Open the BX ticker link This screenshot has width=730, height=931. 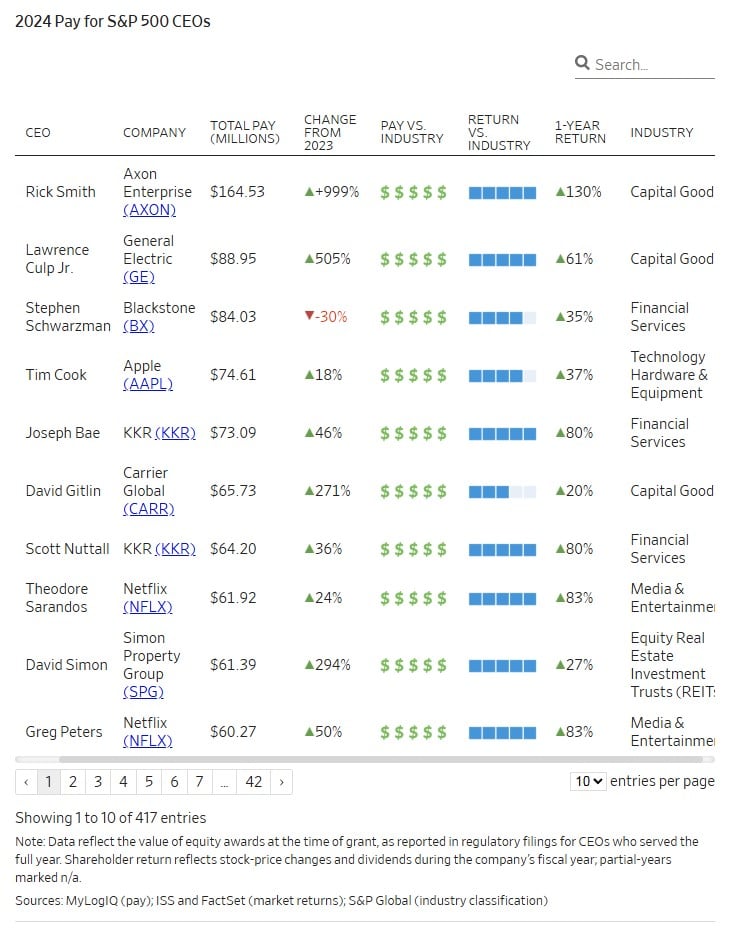(138, 326)
